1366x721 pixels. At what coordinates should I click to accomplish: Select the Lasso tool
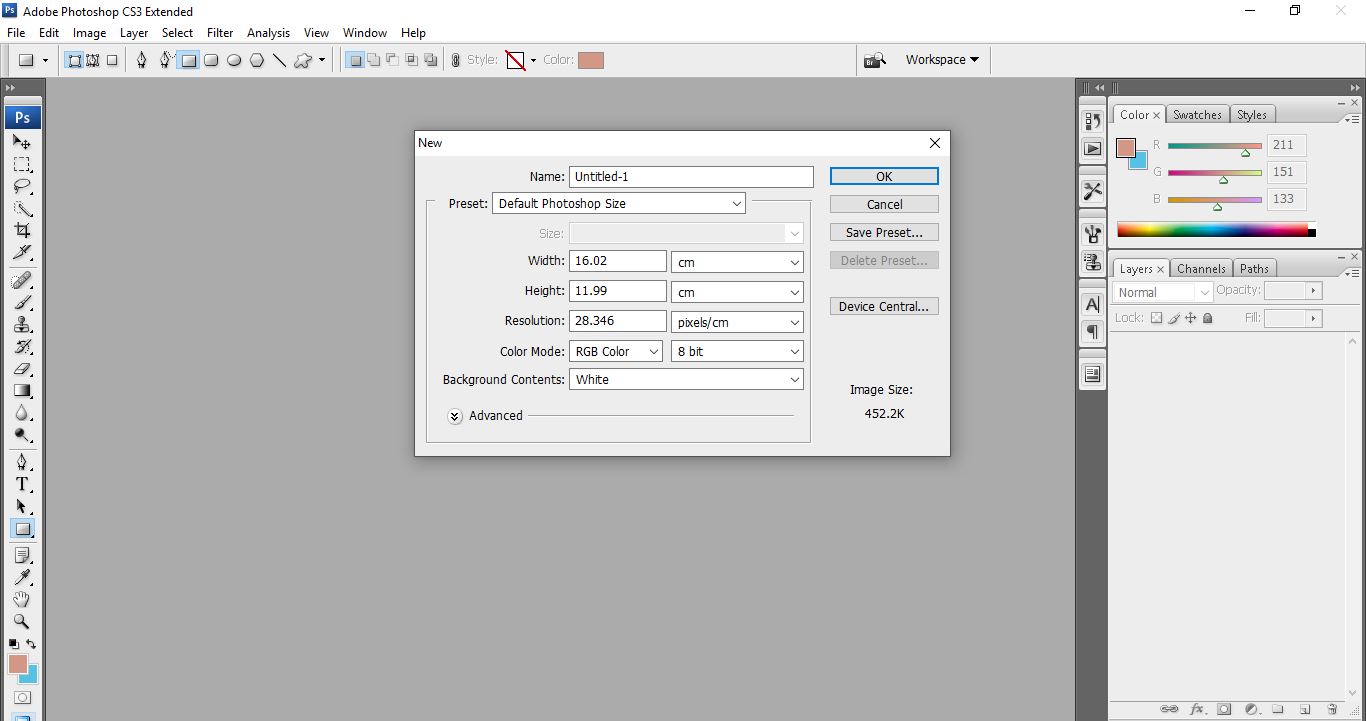pos(22,187)
